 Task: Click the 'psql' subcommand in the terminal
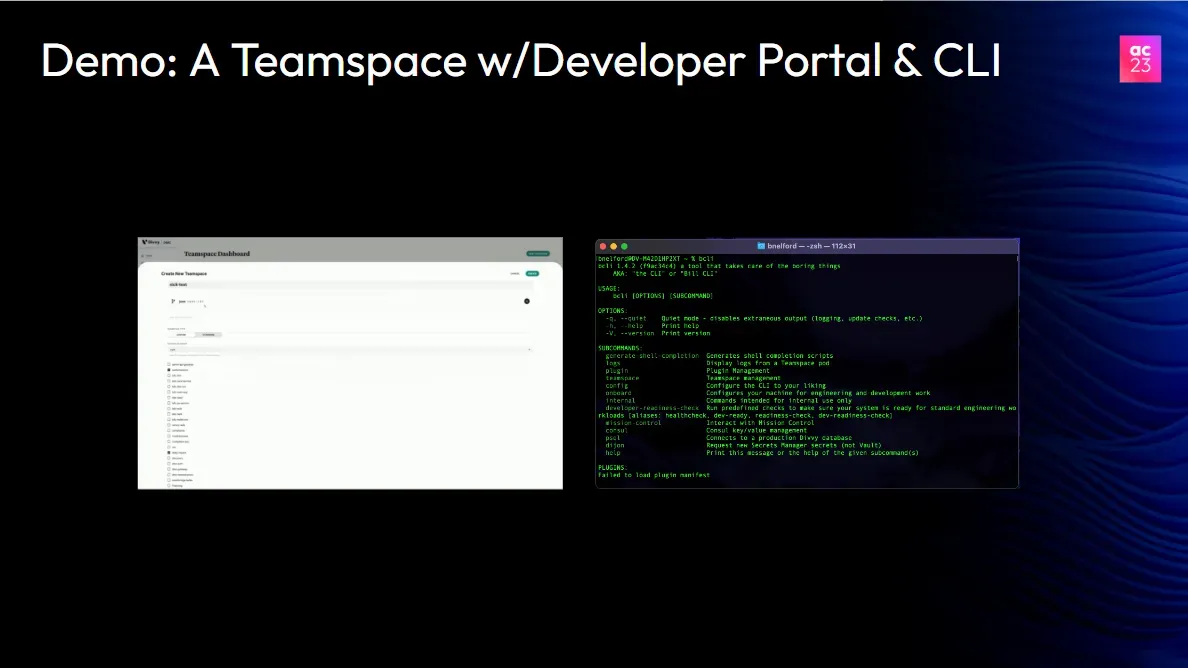coord(613,438)
